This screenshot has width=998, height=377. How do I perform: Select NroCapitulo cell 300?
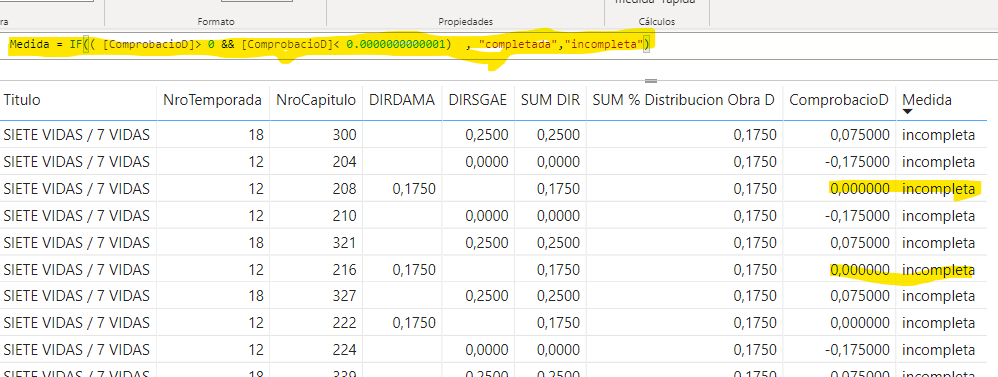pos(344,135)
